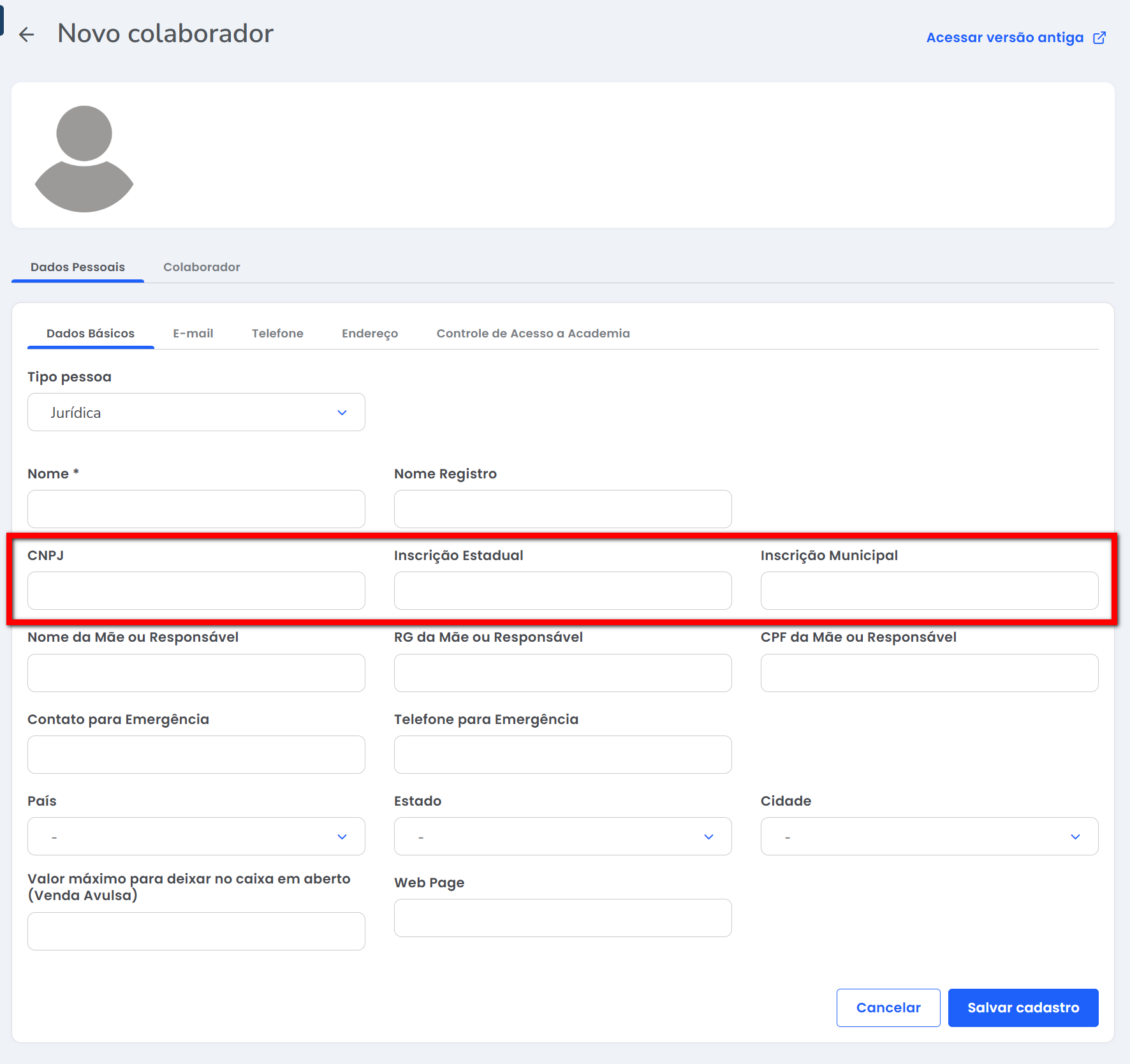Focus the CNPJ text field
The width and height of the screenshot is (1130, 1064).
[196, 591]
